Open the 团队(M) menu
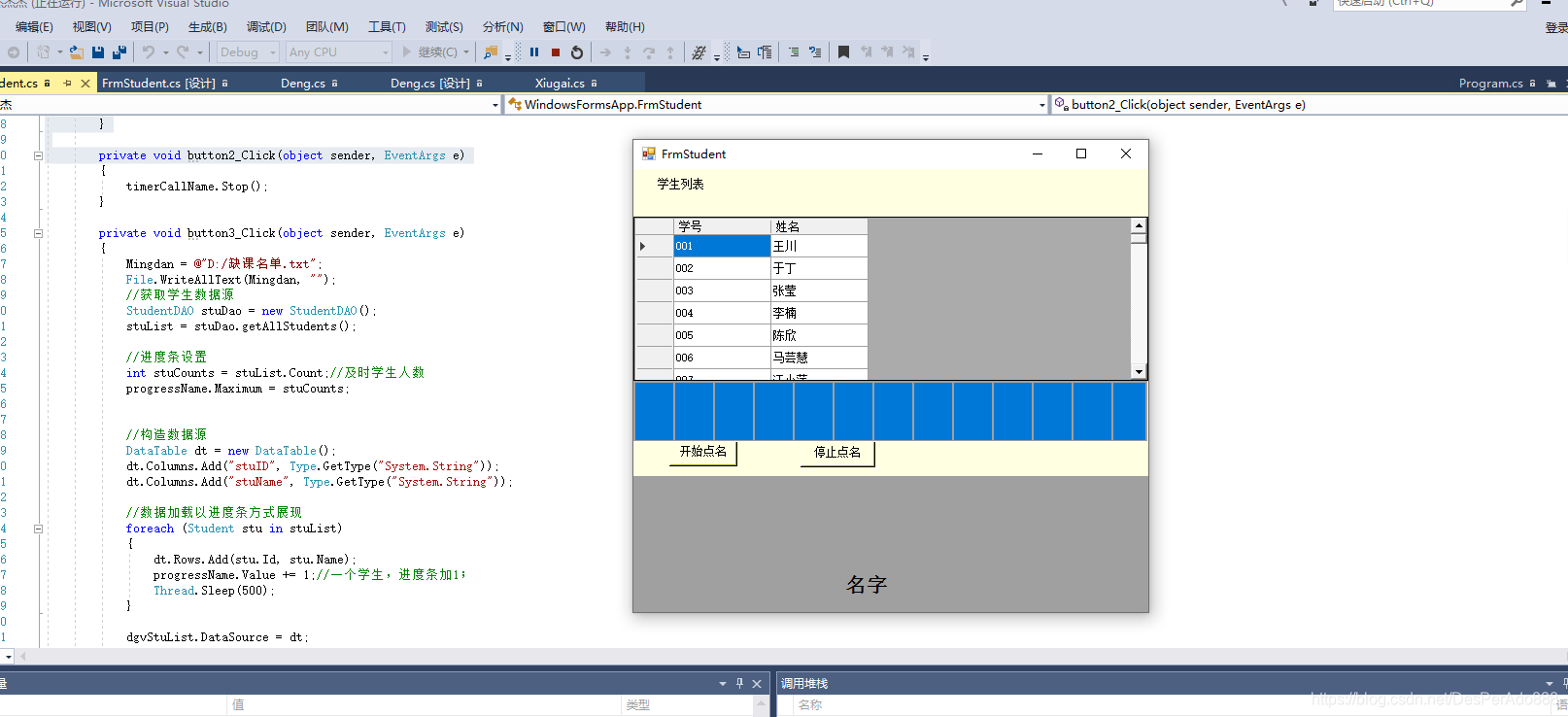The height and width of the screenshot is (717, 1568). point(326,27)
